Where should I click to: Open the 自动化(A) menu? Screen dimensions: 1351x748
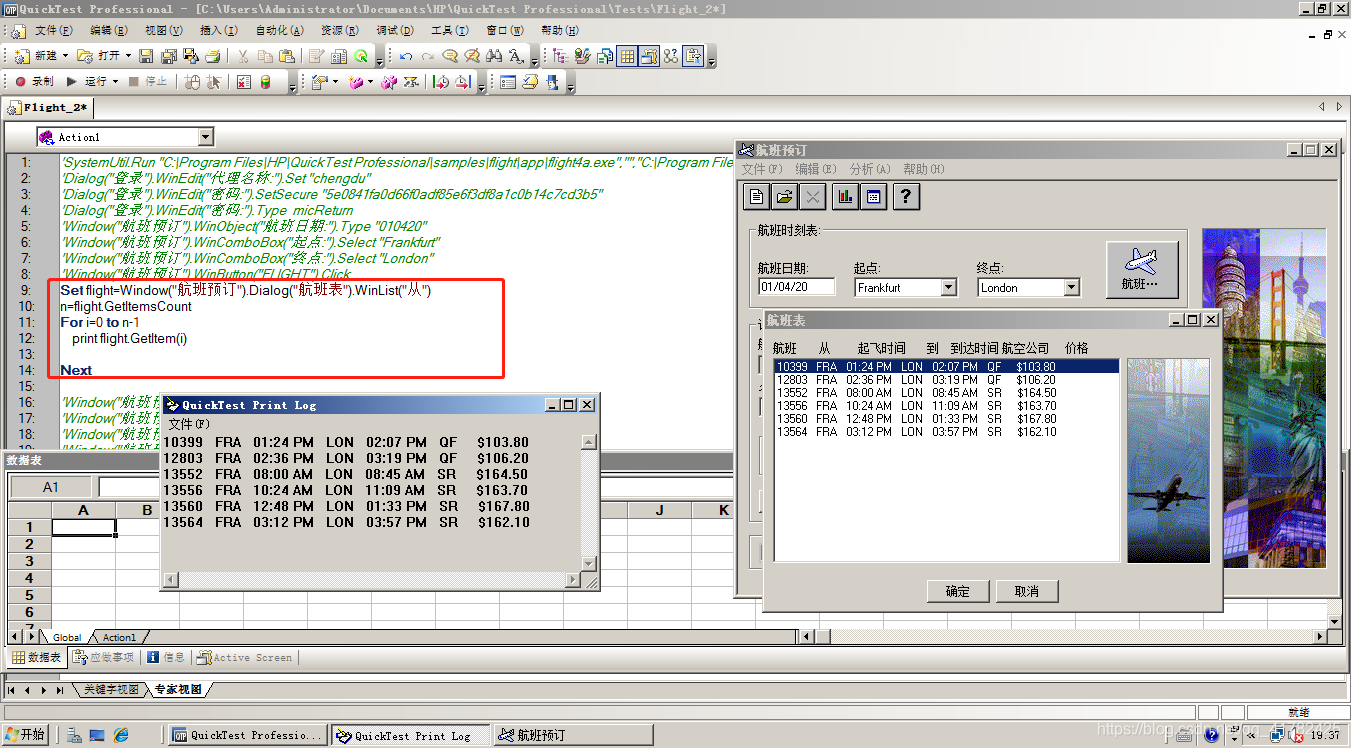coord(278,31)
